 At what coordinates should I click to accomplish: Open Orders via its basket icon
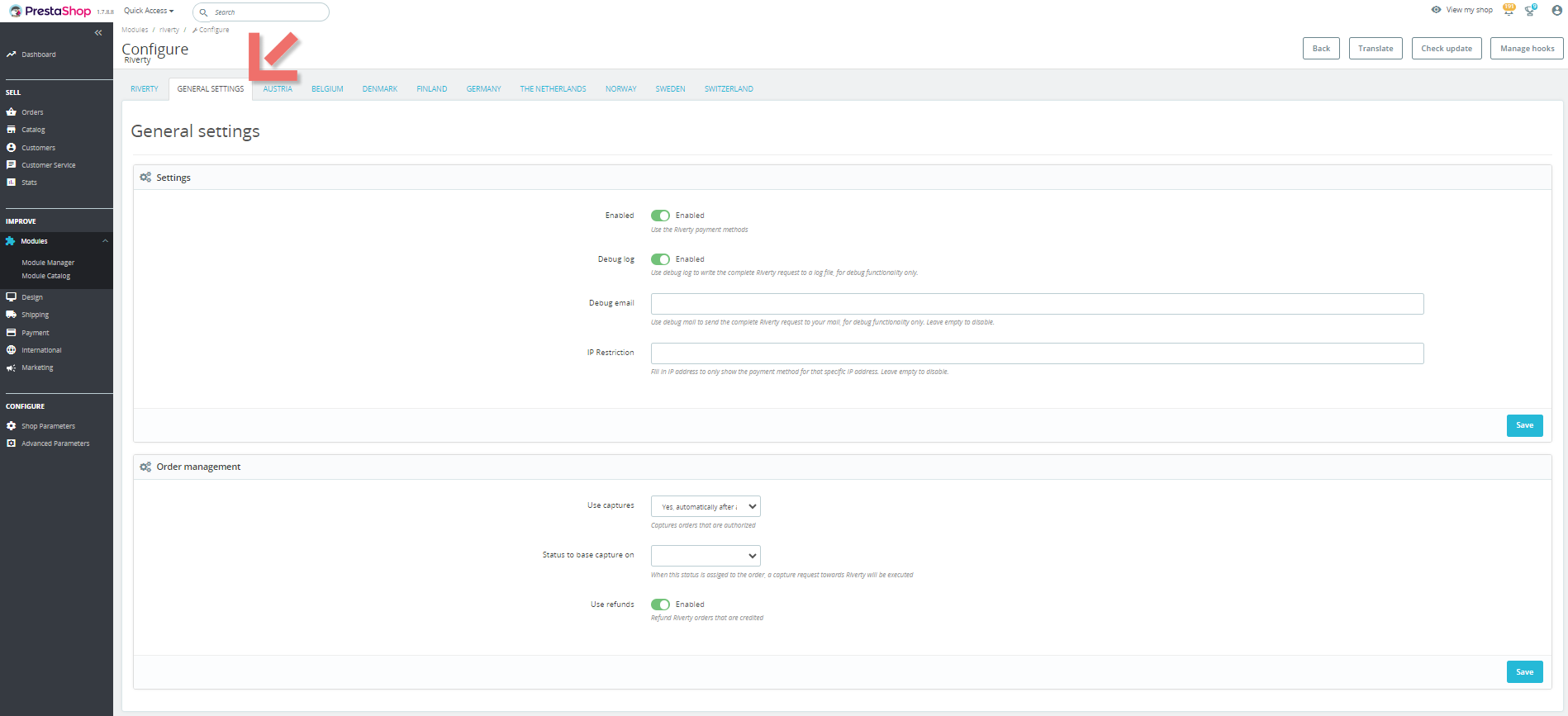(12, 112)
